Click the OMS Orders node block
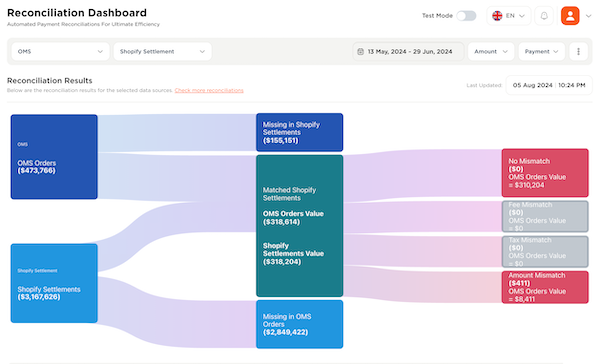 point(54,157)
